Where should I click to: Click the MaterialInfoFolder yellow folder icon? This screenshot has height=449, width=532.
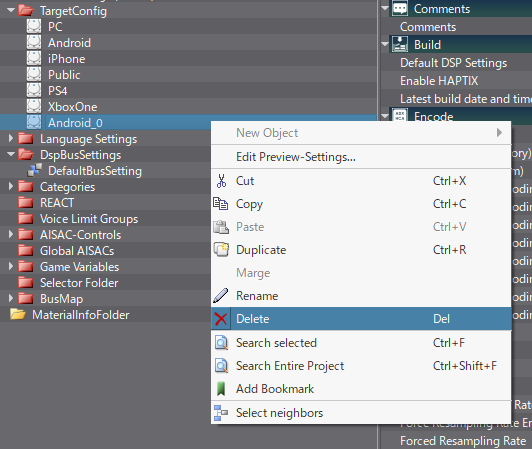[x=18, y=314]
